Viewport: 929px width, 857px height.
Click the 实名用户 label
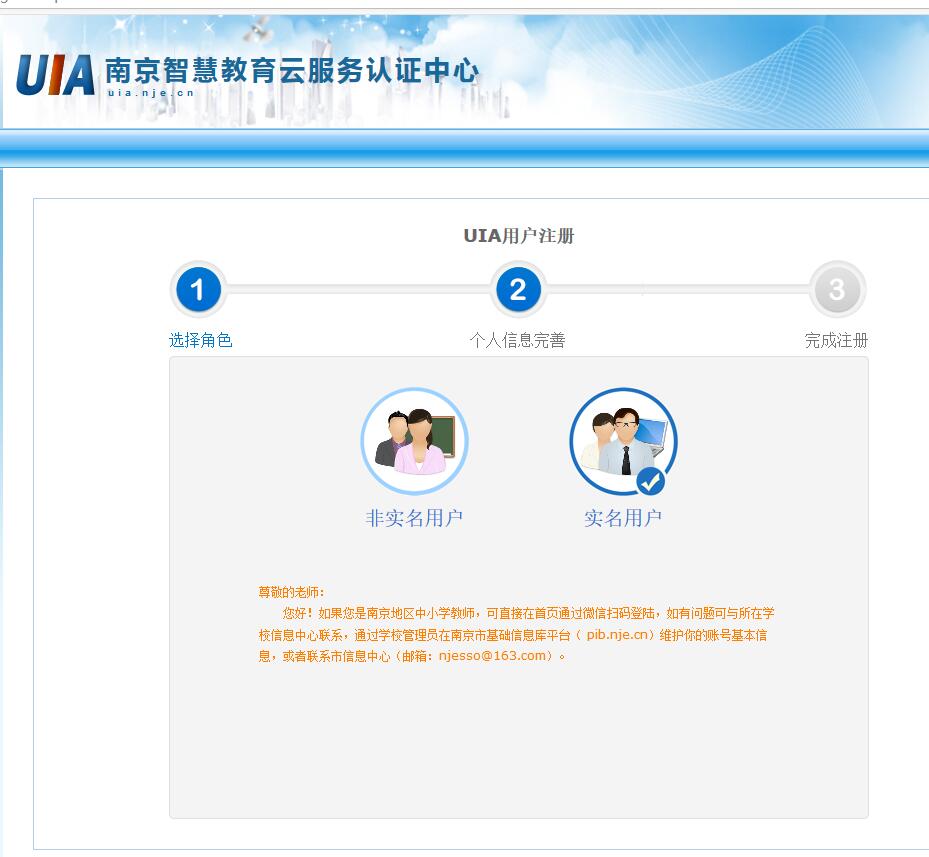(x=623, y=518)
